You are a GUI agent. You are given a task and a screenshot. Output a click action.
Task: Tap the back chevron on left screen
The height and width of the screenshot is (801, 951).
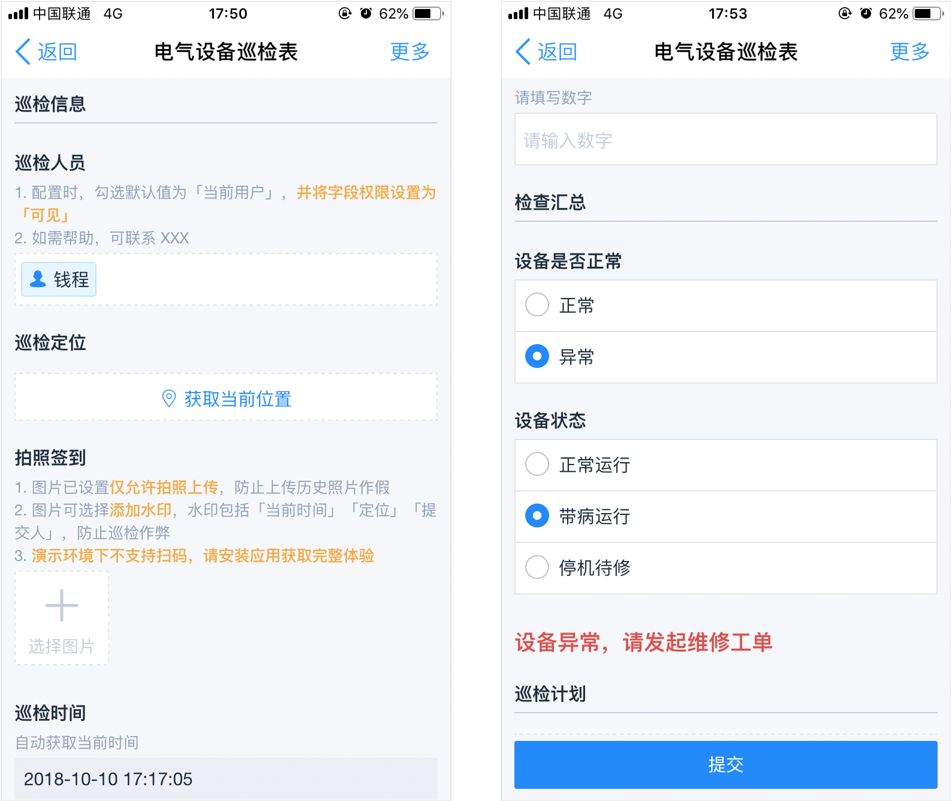pyautogui.click(x=23, y=52)
